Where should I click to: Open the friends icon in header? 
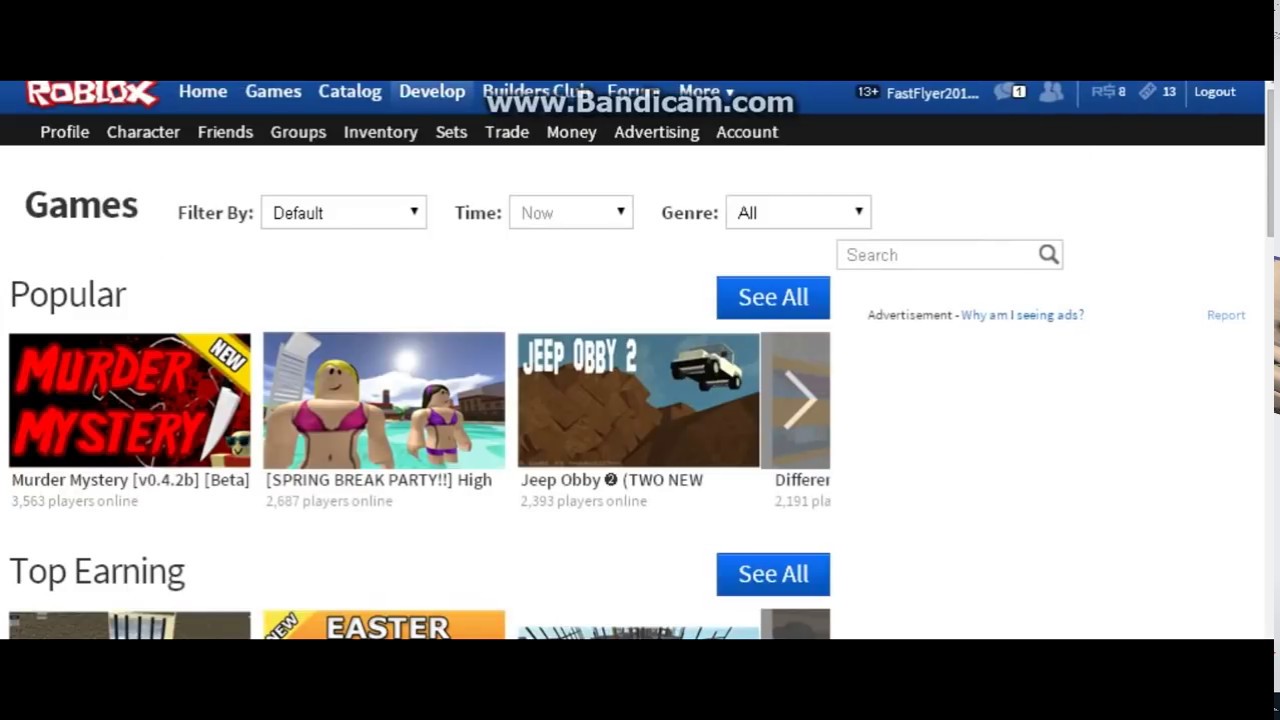[1051, 92]
